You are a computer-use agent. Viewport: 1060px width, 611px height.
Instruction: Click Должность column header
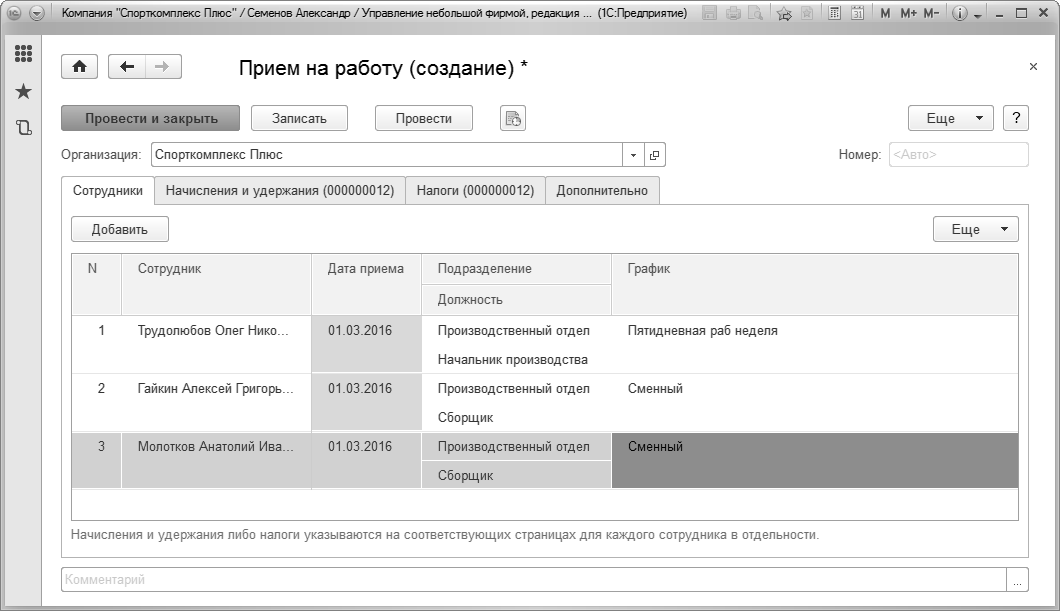pos(516,299)
